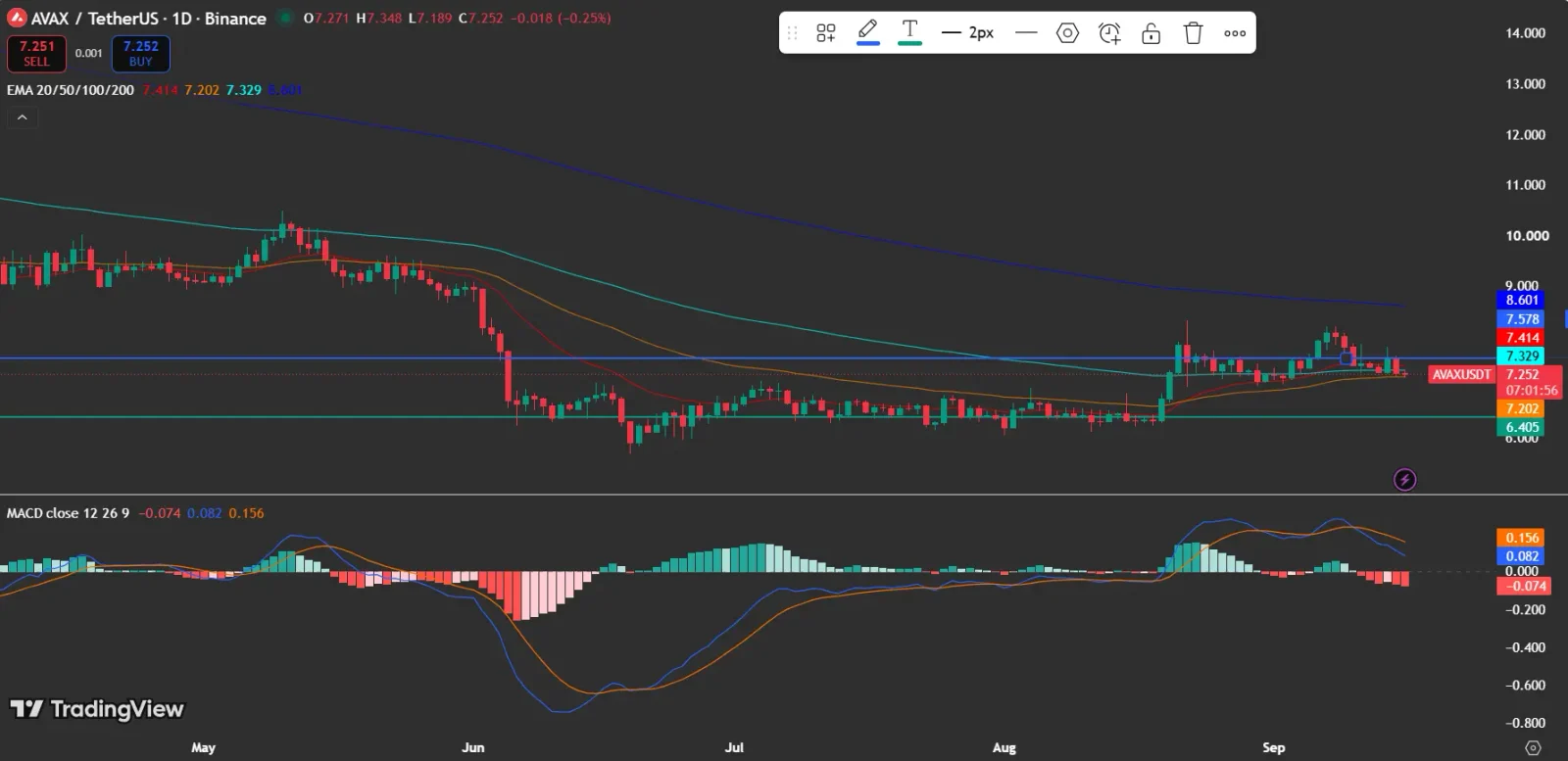
Task: Click the 7.202 EMA price tag
Action: click(x=1522, y=408)
